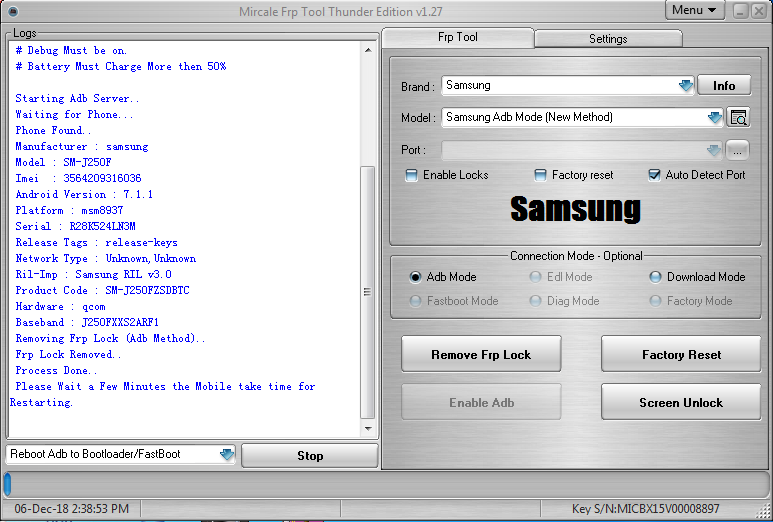Click log line 'Manufacturer : samsung'
The image size is (773, 522).
(x=82, y=146)
